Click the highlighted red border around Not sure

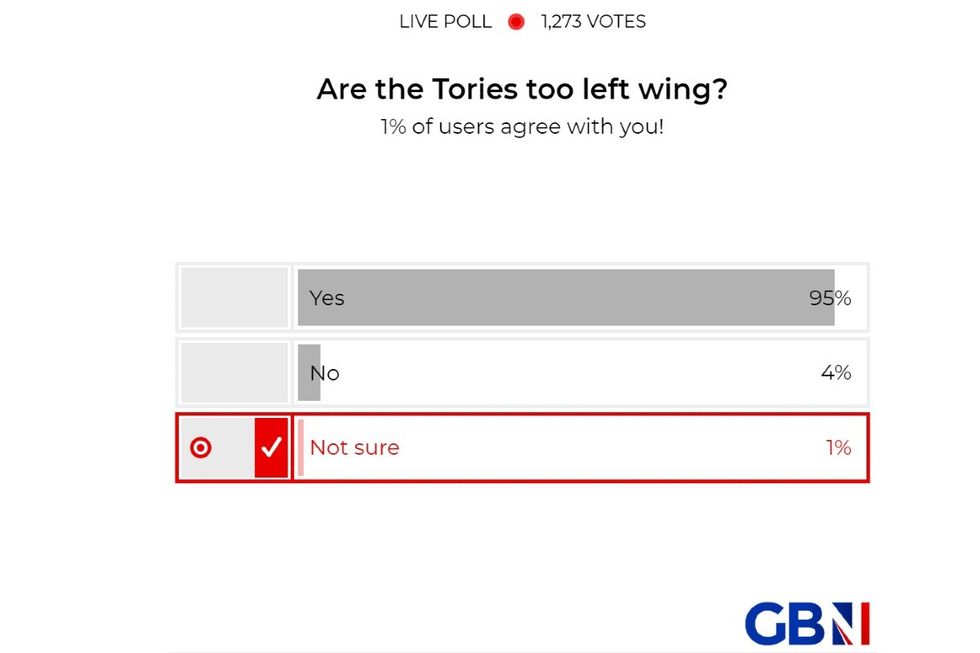coord(522,413)
